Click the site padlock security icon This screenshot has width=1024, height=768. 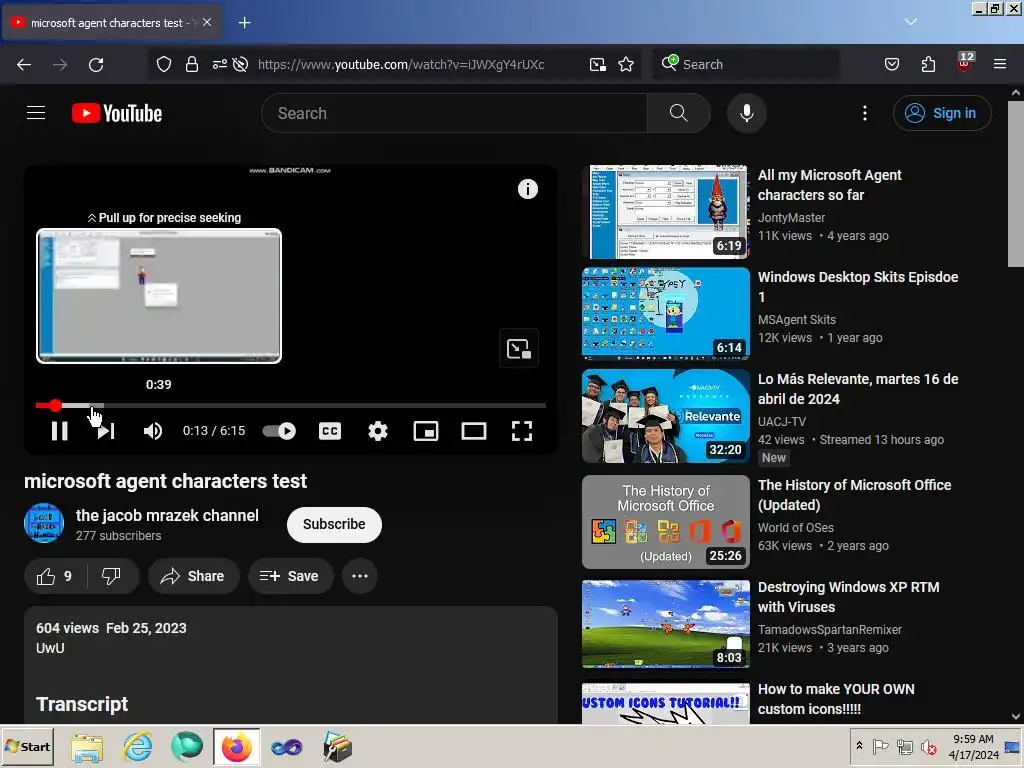(191, 64)
